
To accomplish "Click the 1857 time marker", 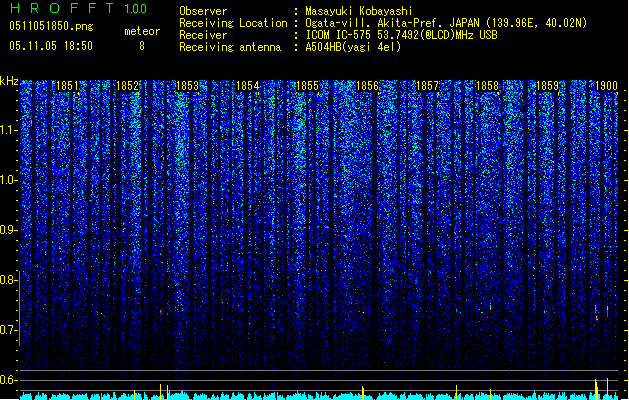I will [x=428, y=86].
